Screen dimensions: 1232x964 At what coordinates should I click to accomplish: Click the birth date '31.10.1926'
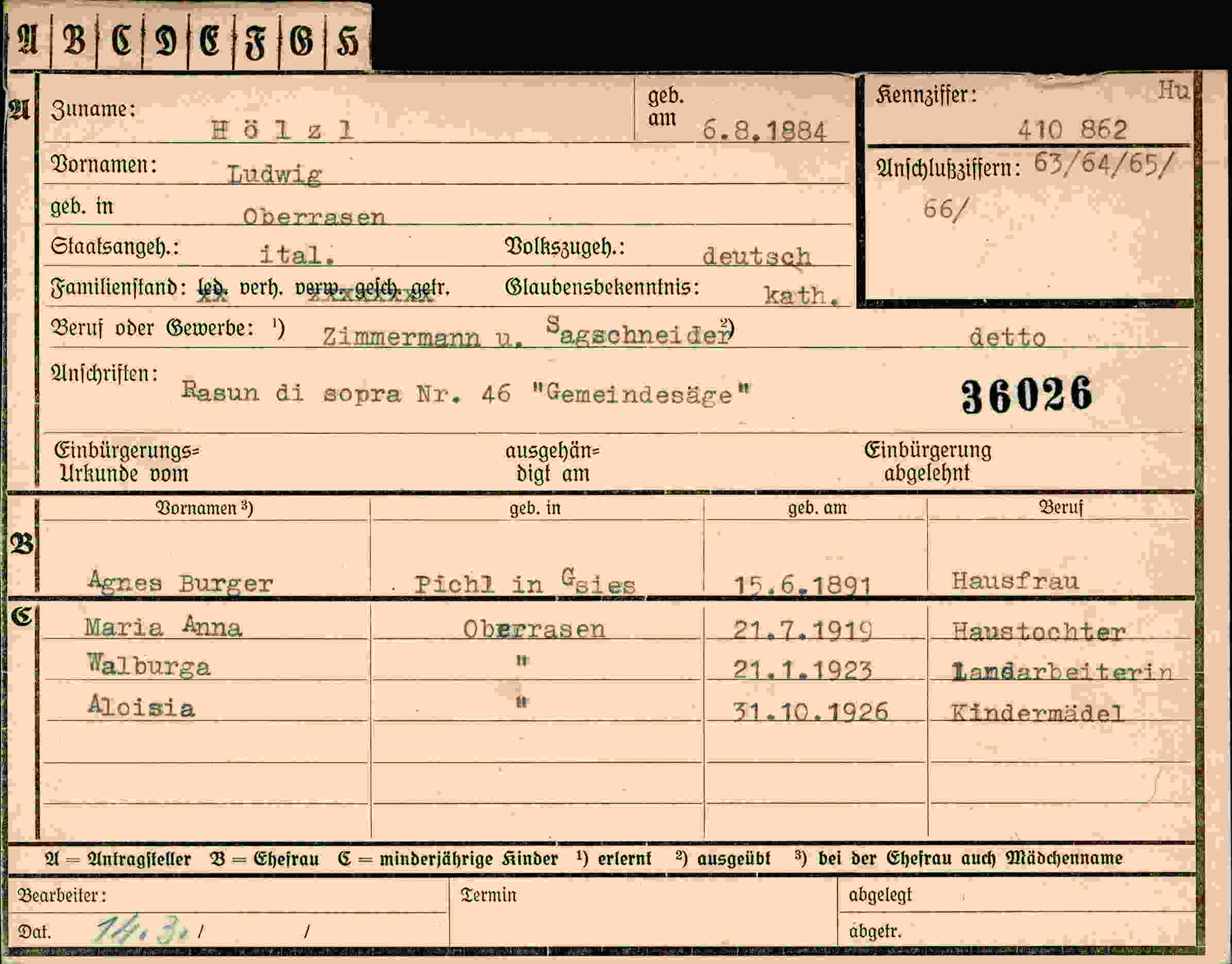click(x=810, y=712)
